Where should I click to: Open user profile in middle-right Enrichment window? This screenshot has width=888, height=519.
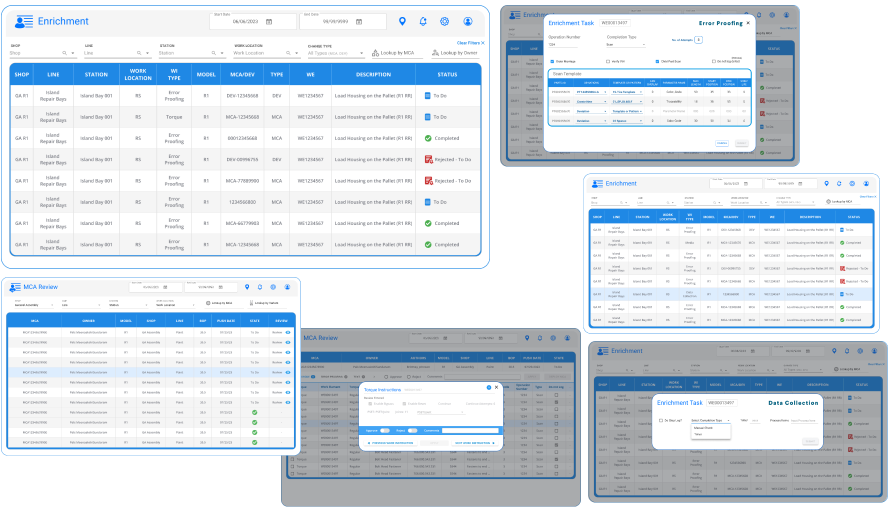coord(866,184)
